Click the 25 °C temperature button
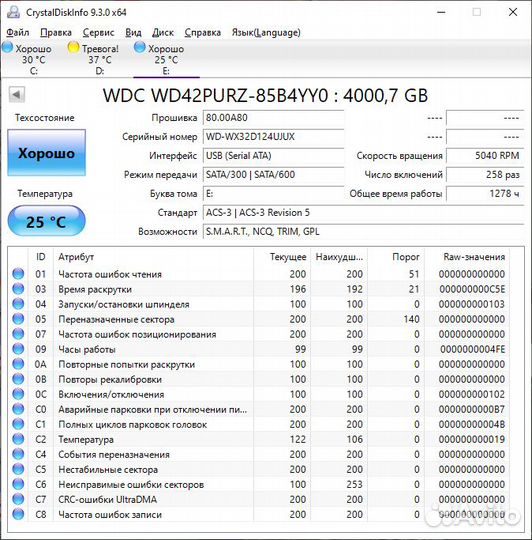Image resolution: width=532 pixels, height=540 pixels. (x=46, y=221)
